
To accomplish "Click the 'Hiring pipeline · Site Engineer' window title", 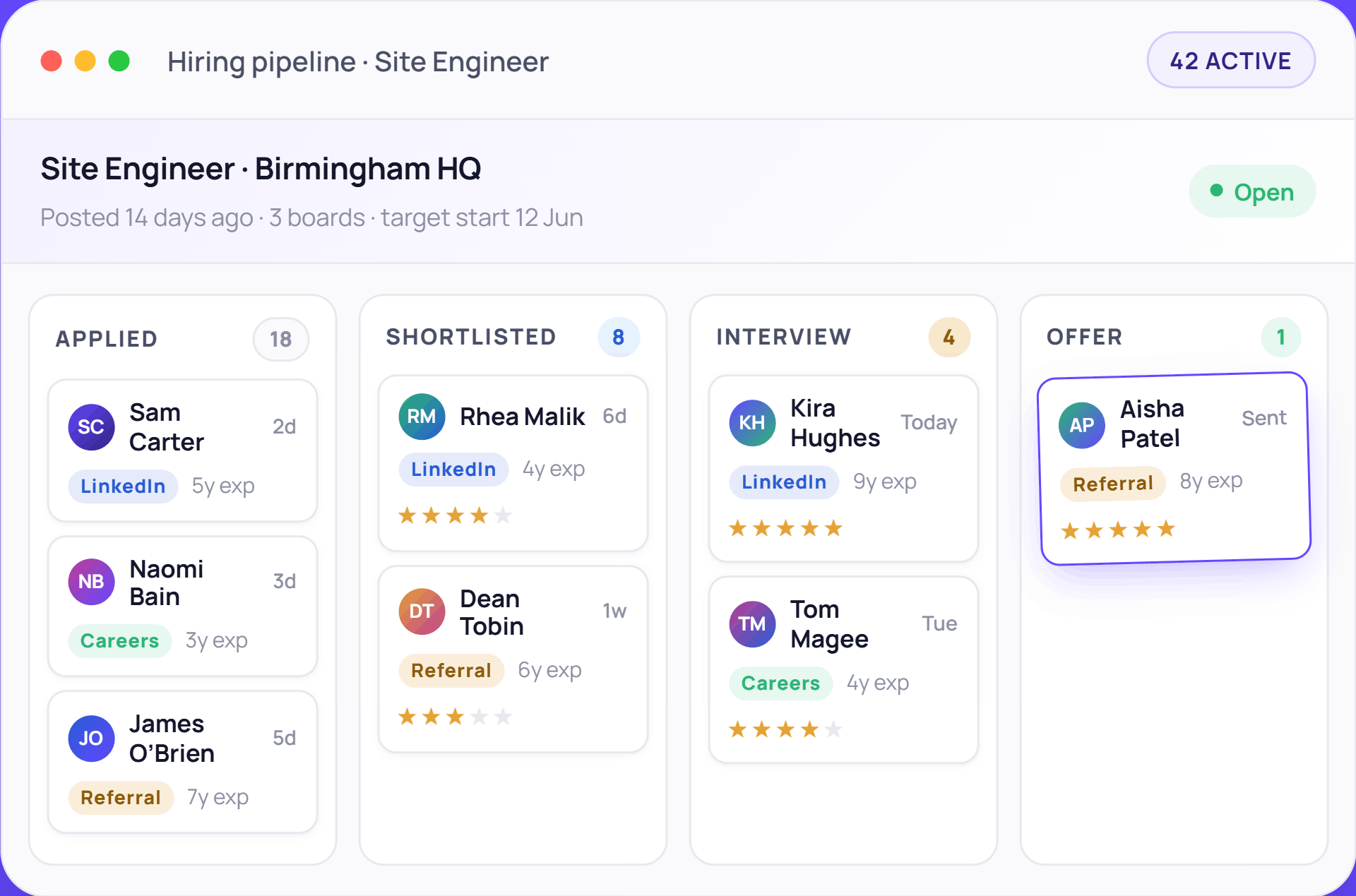I will point(357,62).
